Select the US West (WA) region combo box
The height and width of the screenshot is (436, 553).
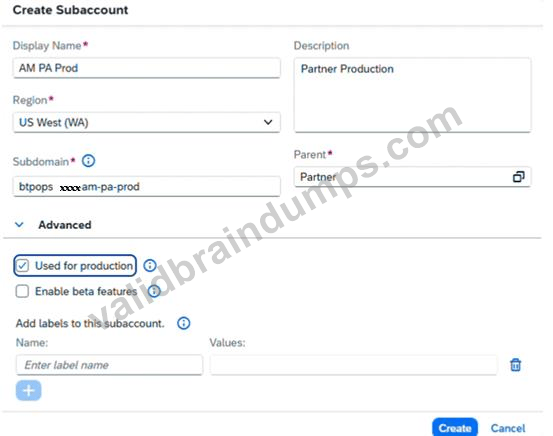(x=147, y=122)
